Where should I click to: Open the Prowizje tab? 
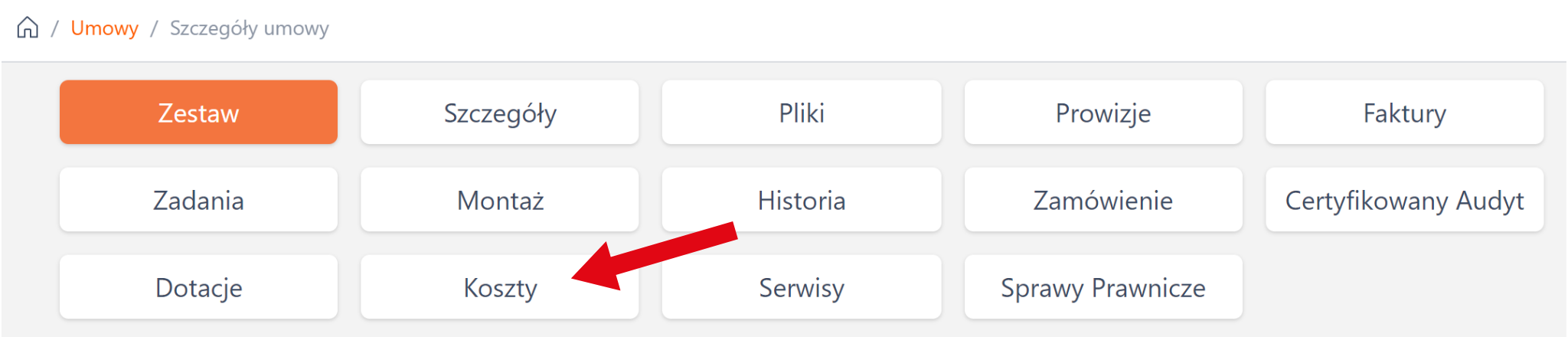click(1103, 113)
